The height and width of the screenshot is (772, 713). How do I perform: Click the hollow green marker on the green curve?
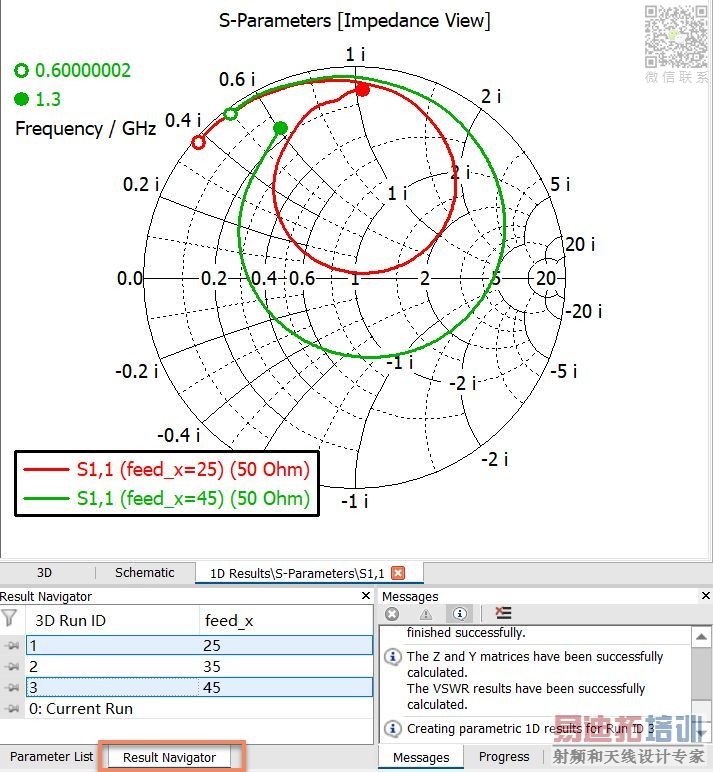tap(230, 114)
